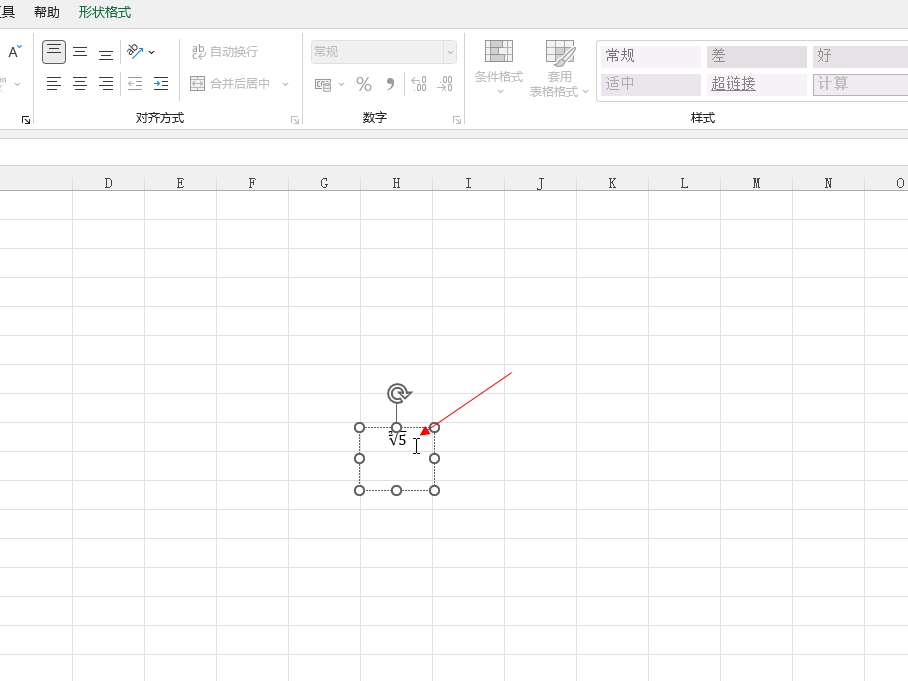
Task: Click the increase indent icon
Action: point(161,84)
